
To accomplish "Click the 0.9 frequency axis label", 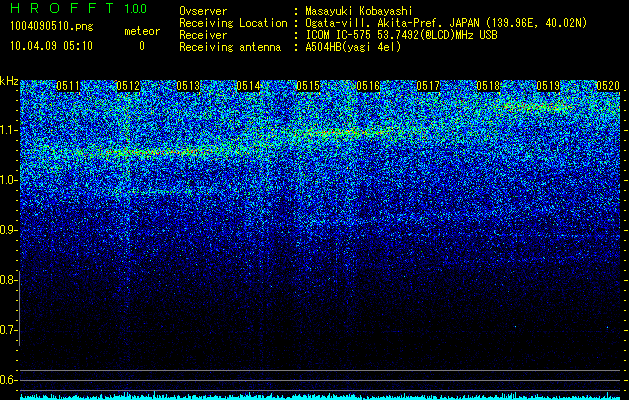I will tap(8, 230).
